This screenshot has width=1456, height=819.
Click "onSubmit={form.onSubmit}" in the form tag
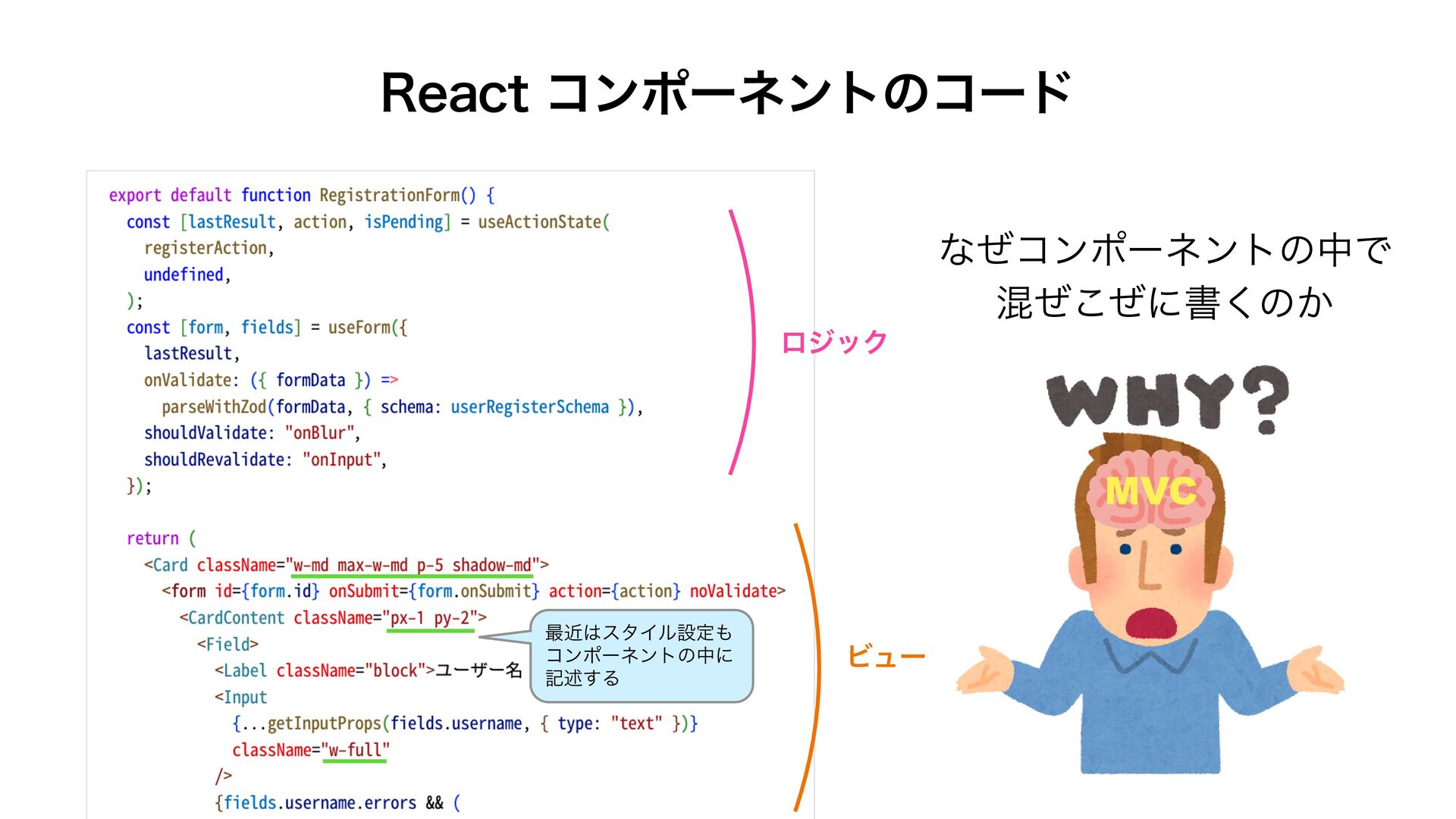tap(434, 591)
